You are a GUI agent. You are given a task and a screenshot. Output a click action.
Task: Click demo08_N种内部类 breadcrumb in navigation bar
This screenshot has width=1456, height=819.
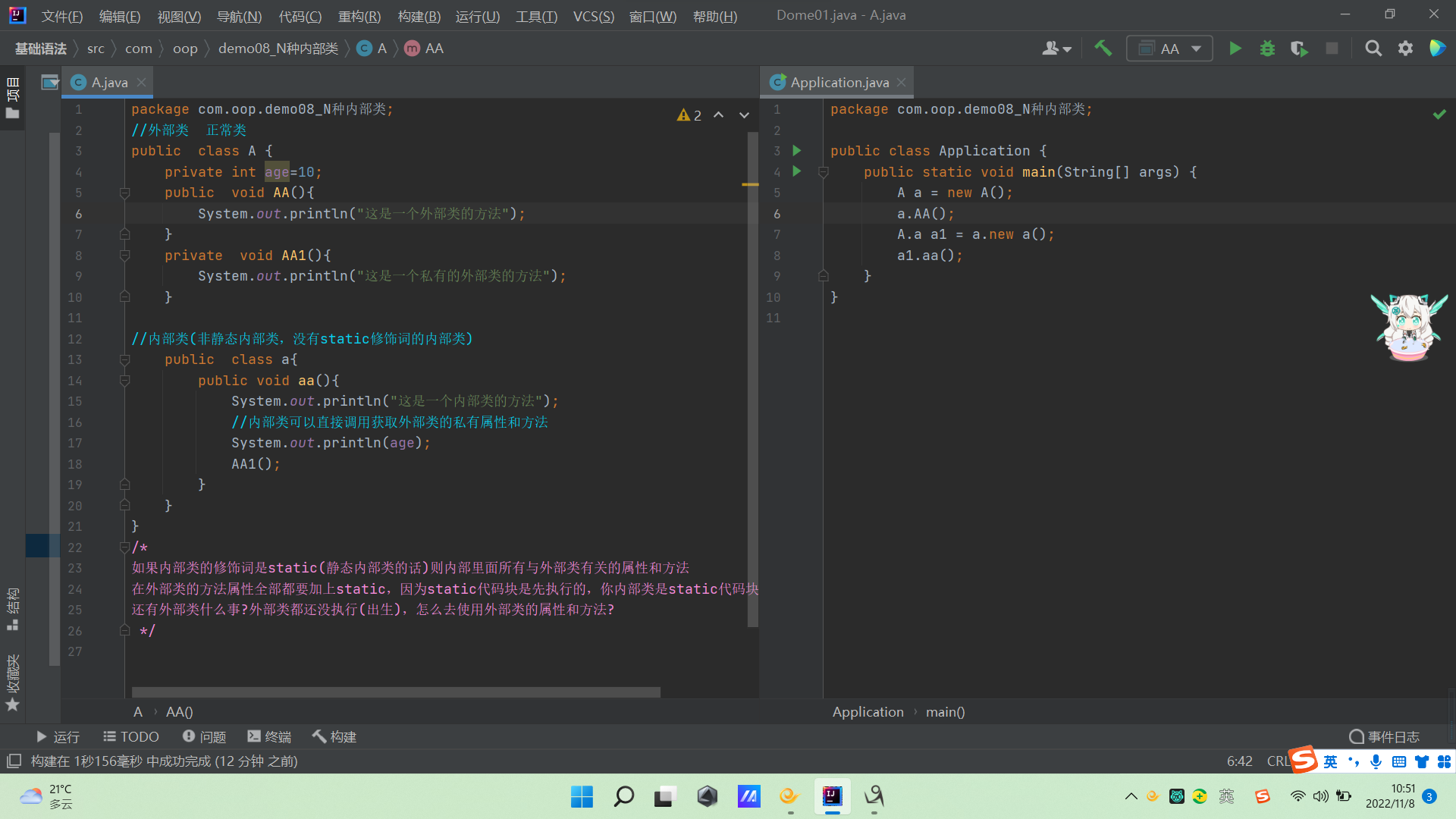coord(278,49)
